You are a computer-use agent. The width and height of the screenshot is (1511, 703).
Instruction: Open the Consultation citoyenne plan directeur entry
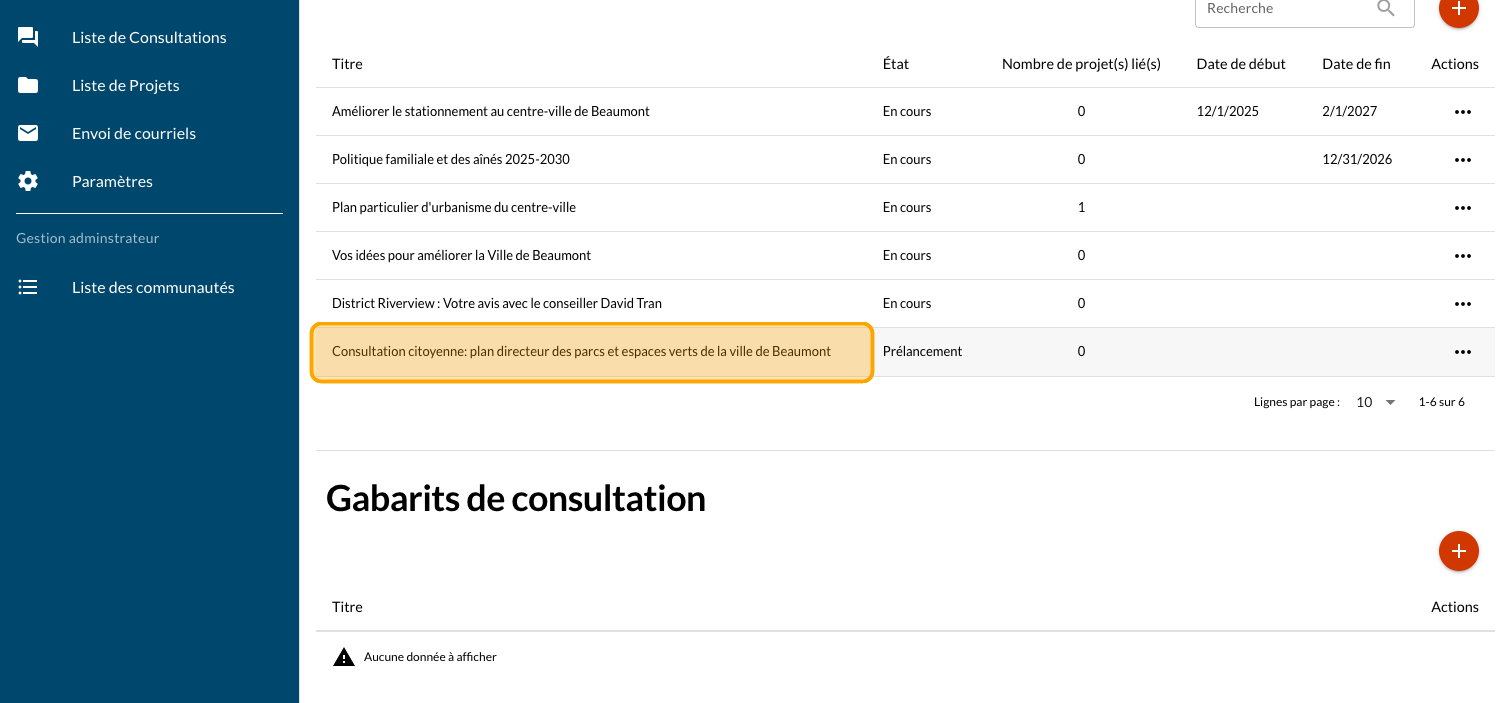pyautogui.click(x=581, y=352)
